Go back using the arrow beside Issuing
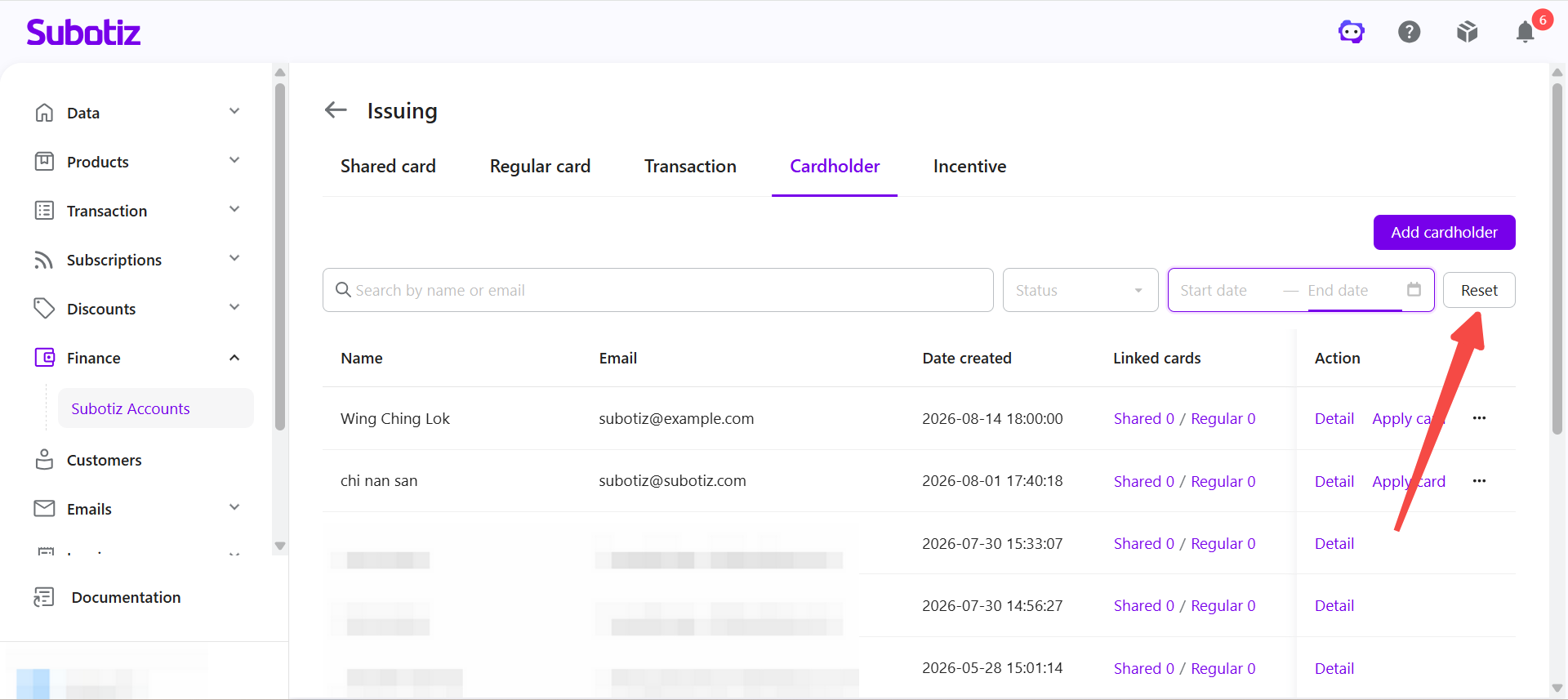Viewport: 1568px width, 700px height. click(x=336, y=110)
